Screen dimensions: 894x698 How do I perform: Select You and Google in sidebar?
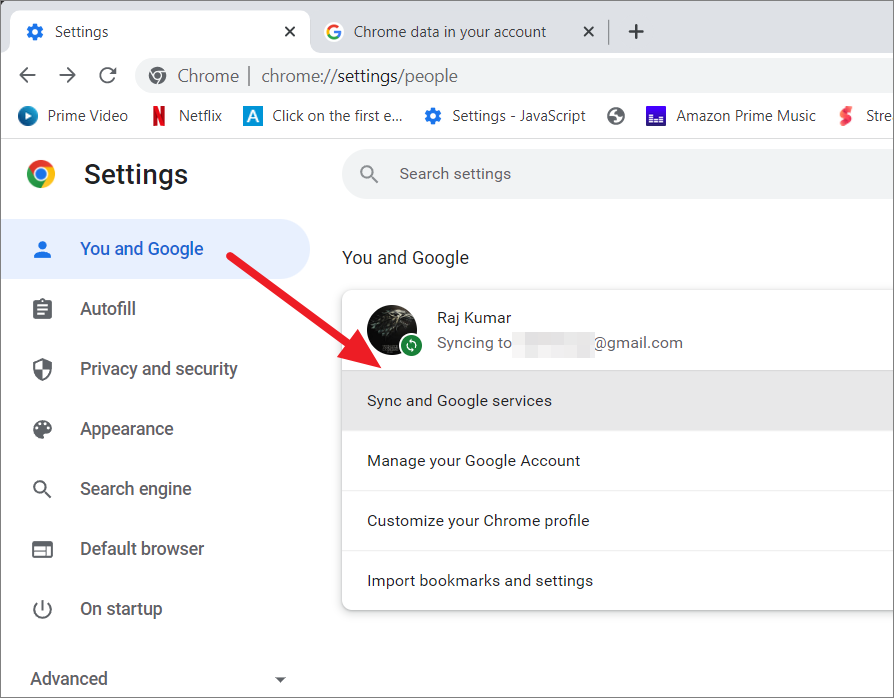(155, 249)
